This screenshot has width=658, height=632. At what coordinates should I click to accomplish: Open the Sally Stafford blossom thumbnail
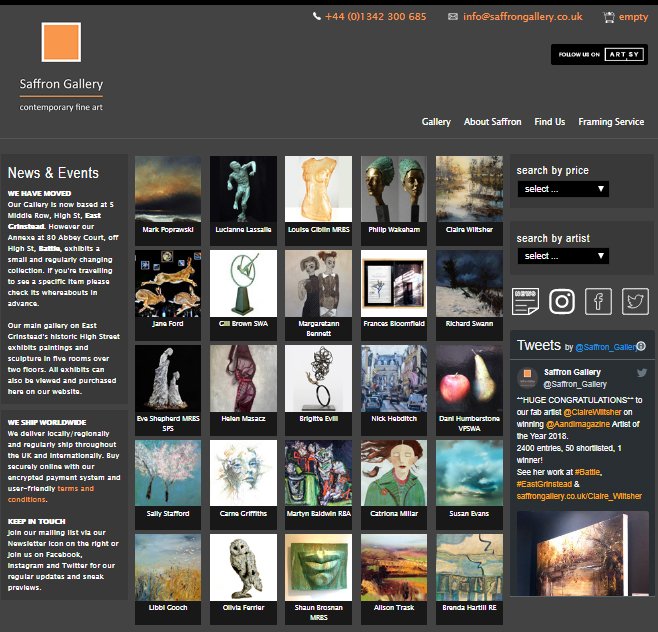coord(168,473)
